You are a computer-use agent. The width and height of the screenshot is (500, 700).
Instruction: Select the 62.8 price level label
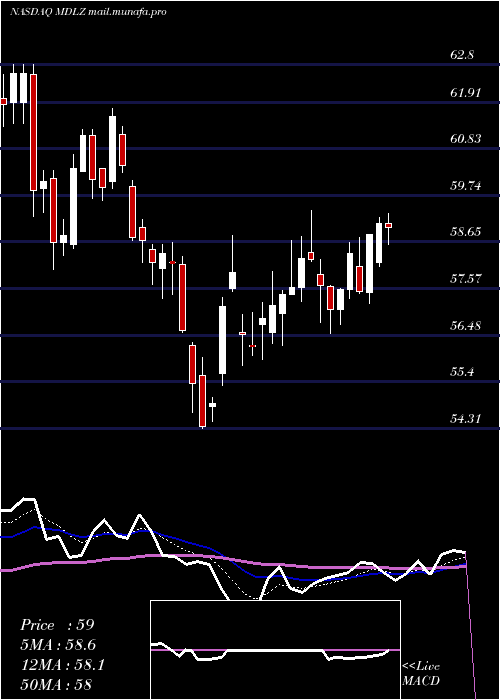462,55
